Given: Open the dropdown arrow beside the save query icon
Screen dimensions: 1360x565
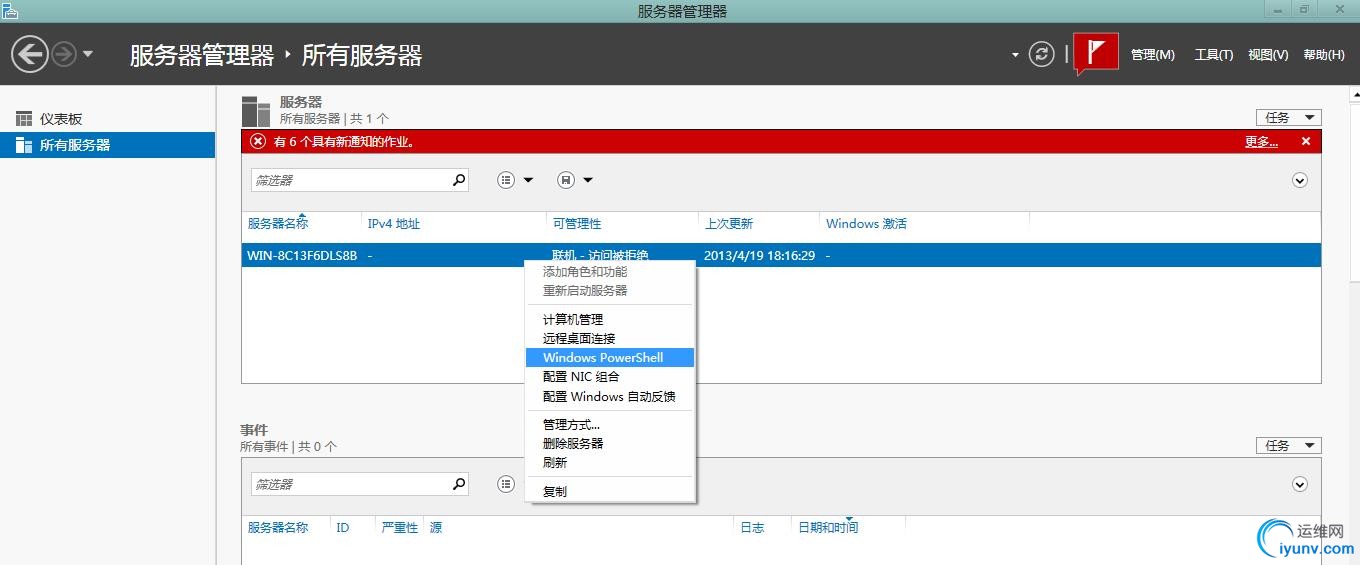Looking at the screenshot, I should click(588, 180).
